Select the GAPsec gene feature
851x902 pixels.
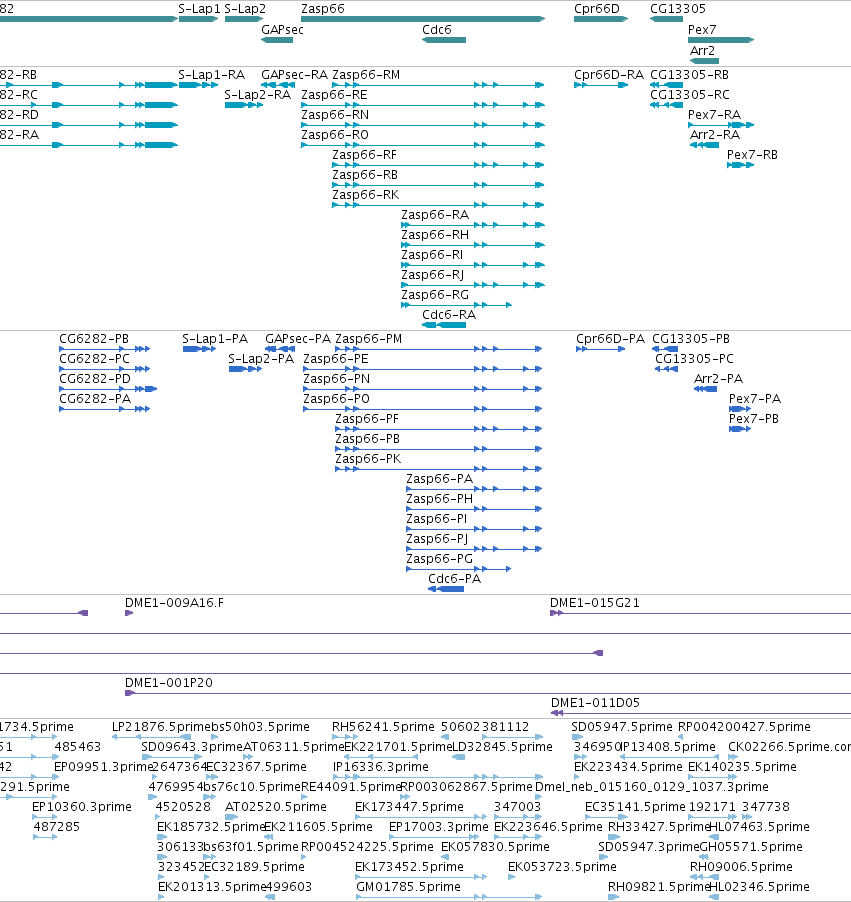[277, 40]
